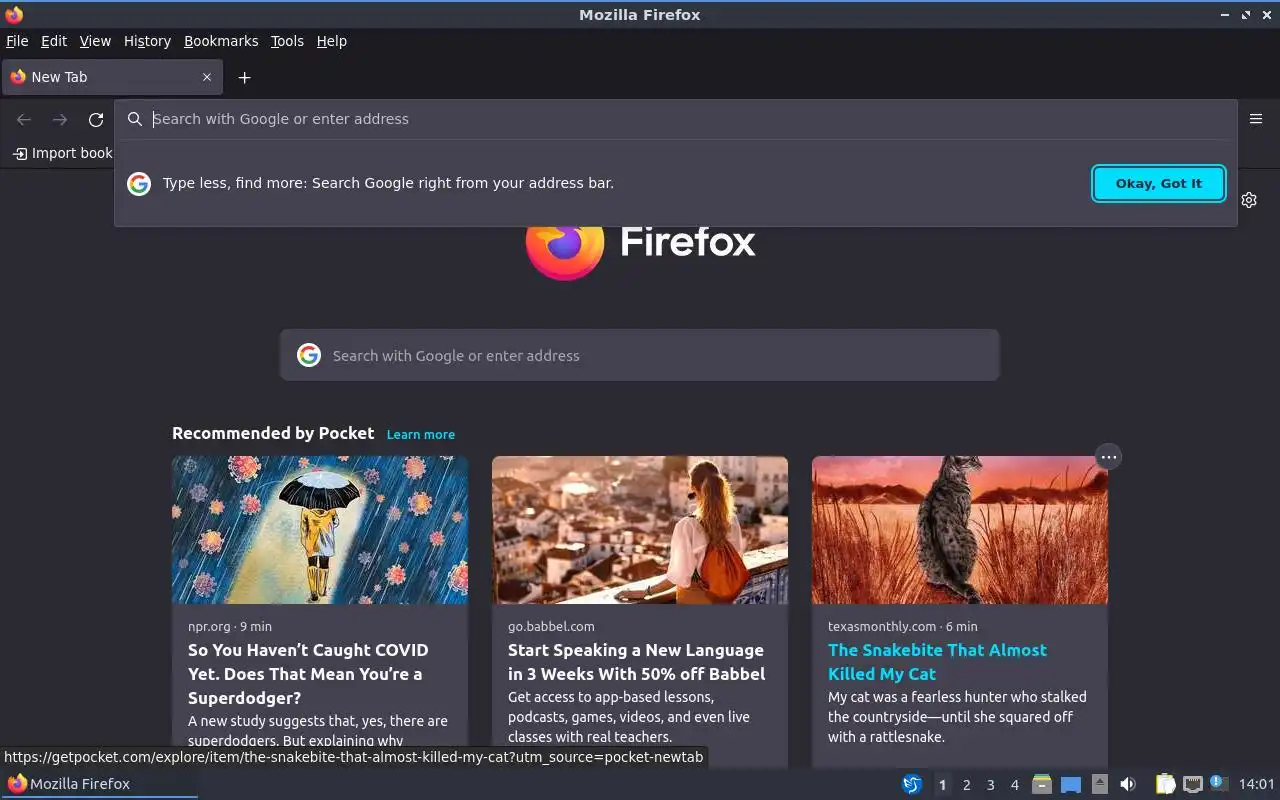
Task: Click the back navigation arrow
Action: pos(24,119)
